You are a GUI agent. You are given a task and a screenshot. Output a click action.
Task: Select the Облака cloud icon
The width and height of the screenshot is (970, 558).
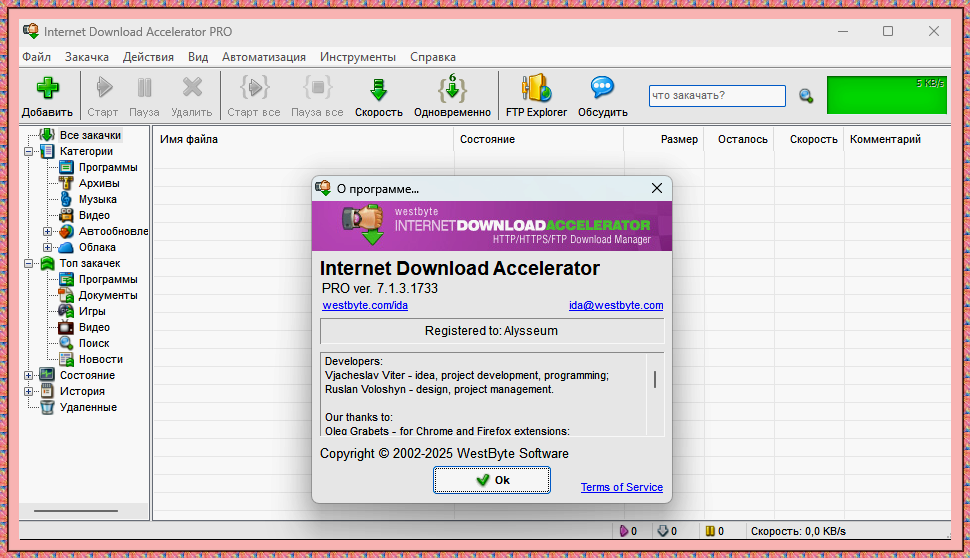(x=66, y=247)
